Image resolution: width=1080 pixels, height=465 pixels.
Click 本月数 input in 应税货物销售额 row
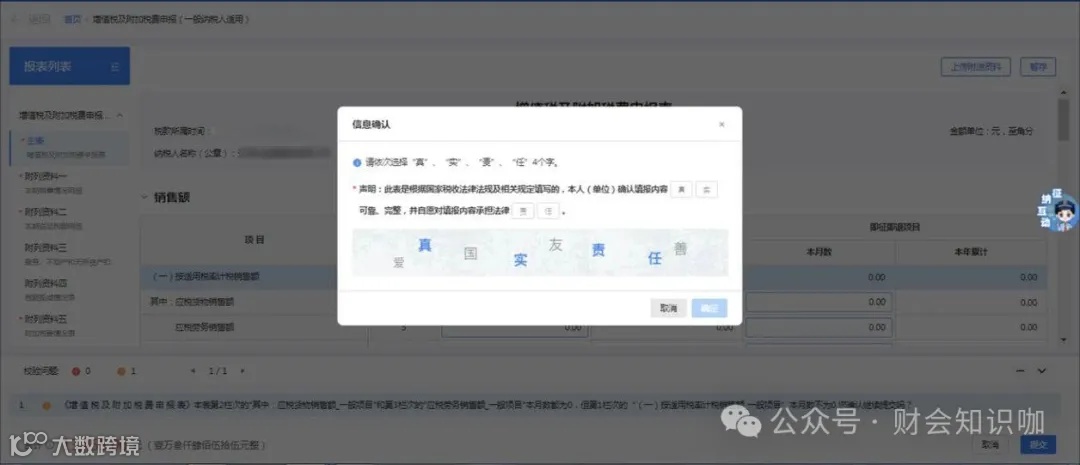tap(819, 302)
